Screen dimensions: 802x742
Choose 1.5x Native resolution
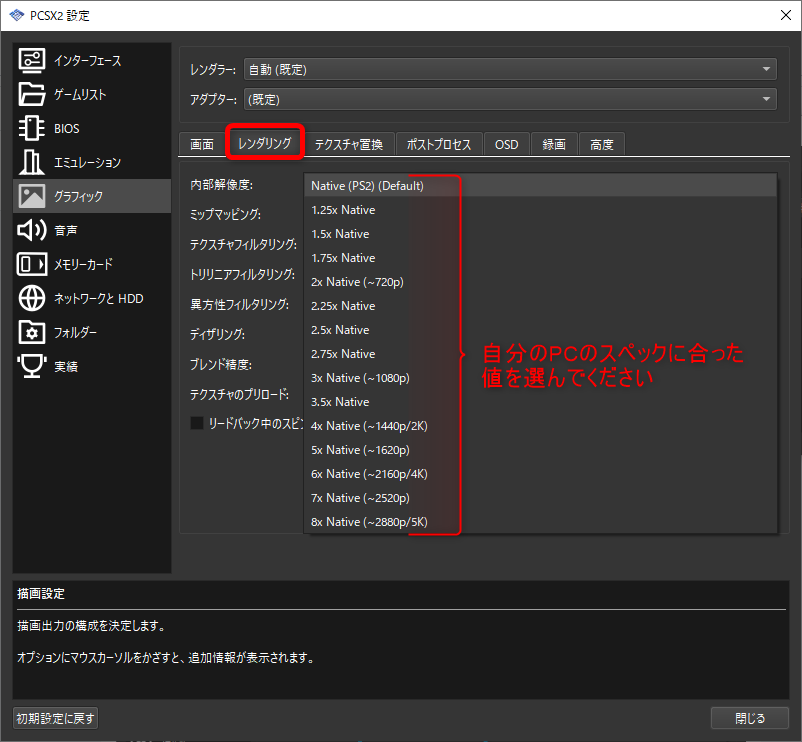pyautogui.click(x=541, y=234)
